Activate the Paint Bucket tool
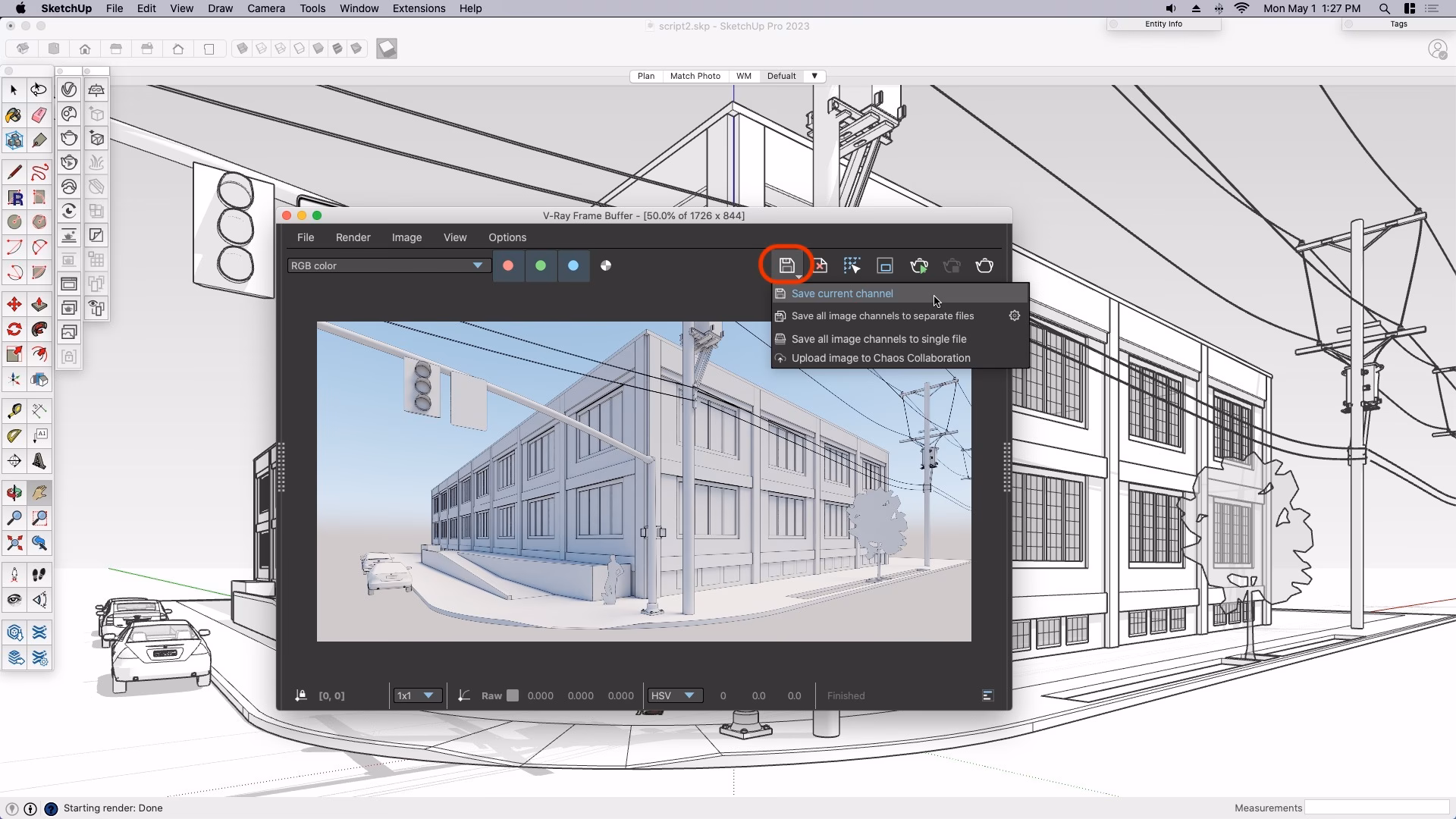Image resolution: width=1456 pixels, height=819 pixels. tap(14, 115)
